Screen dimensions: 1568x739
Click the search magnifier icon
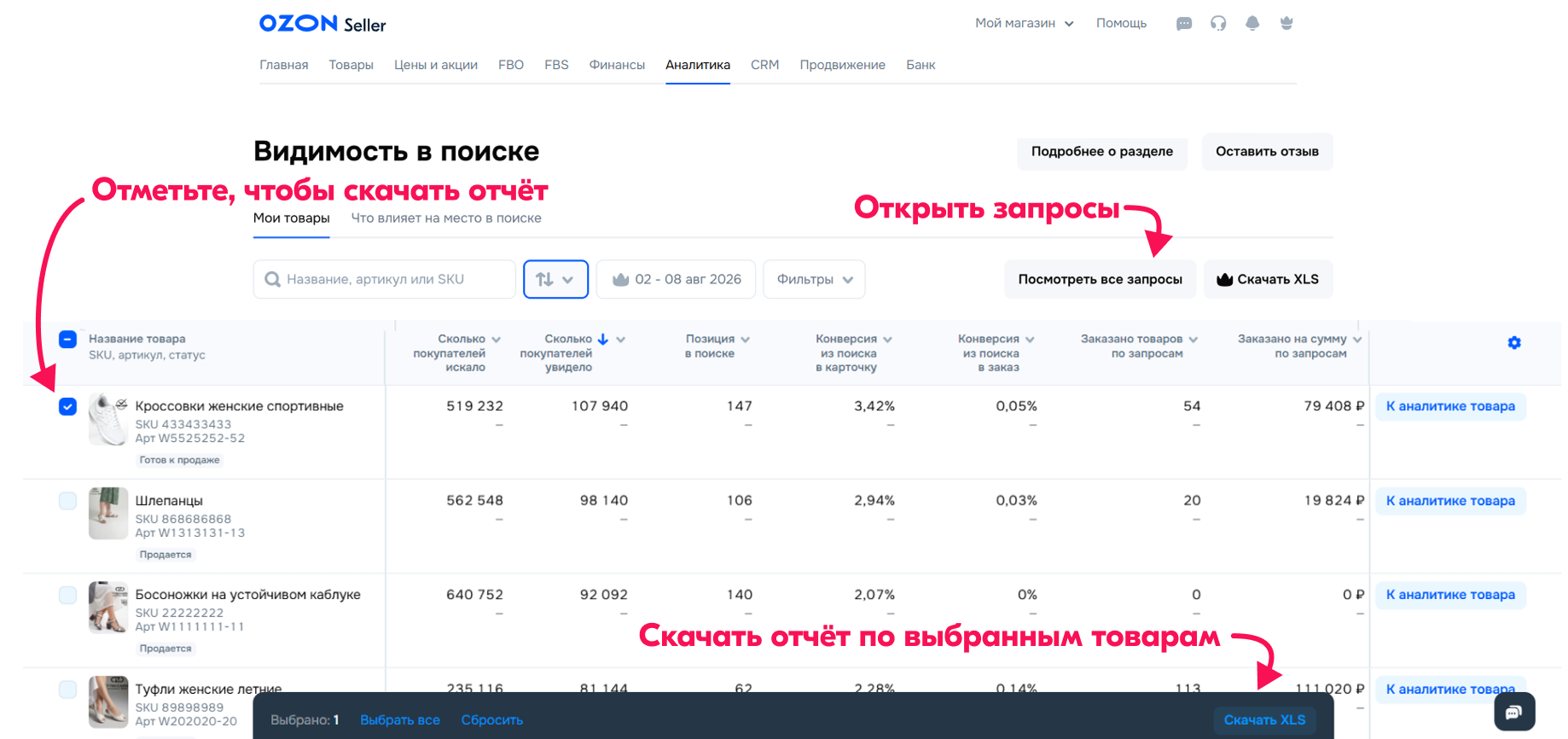pos(273,279)
